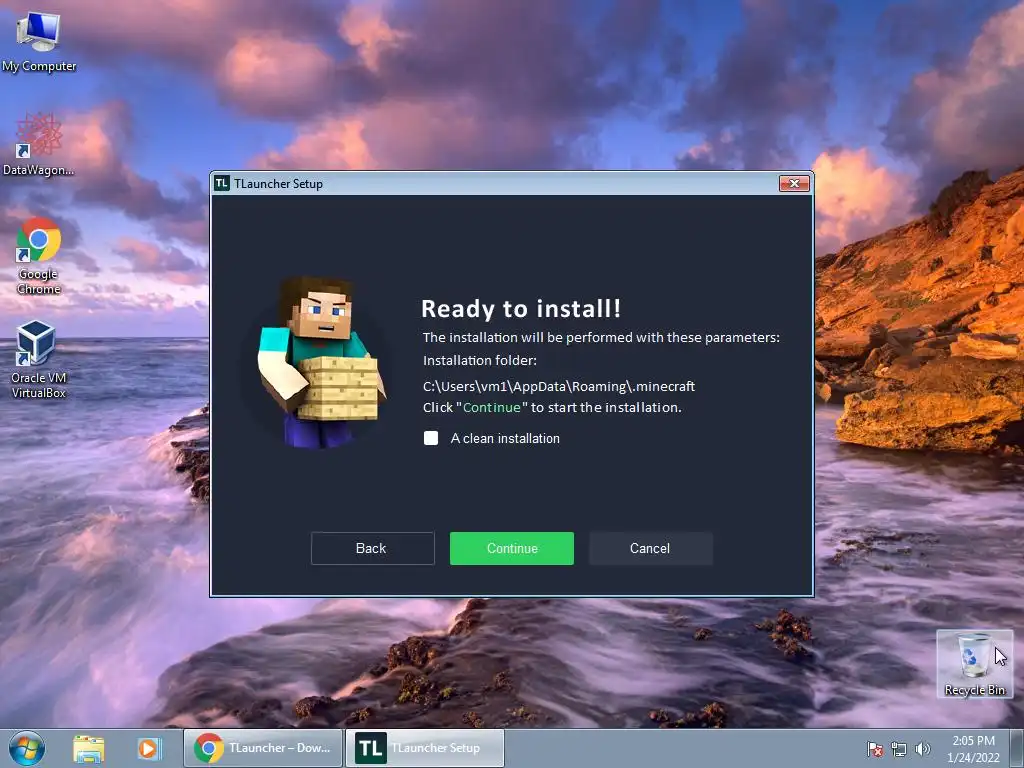1024x768 pixels.
Task: Go back with the Back button
Action: coord(372,548)
